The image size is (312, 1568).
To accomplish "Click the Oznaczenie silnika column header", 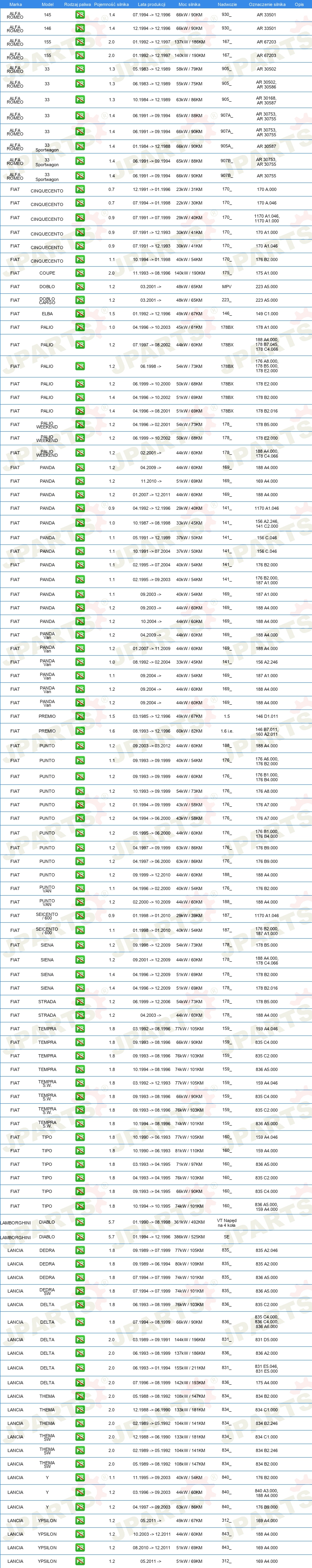I will (267, 4).
